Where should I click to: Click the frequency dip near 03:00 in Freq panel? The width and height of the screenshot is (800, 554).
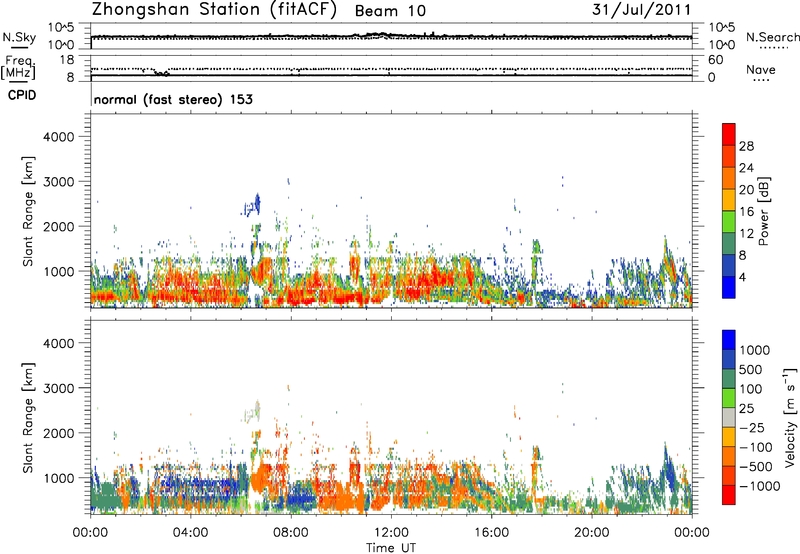(161, 73)
